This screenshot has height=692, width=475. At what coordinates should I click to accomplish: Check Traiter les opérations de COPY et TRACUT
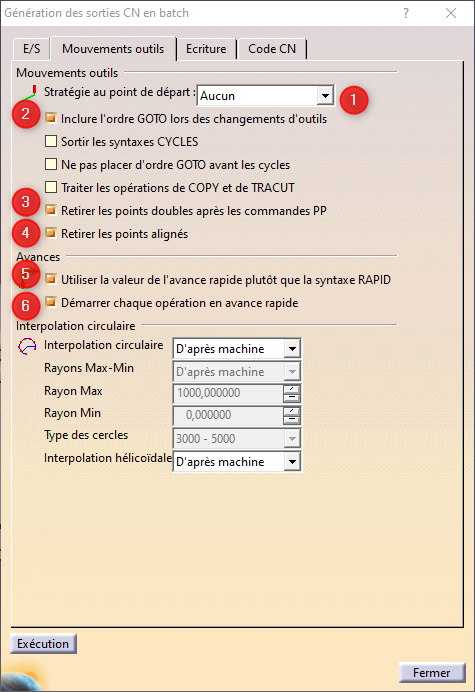(x=51, y=187)
